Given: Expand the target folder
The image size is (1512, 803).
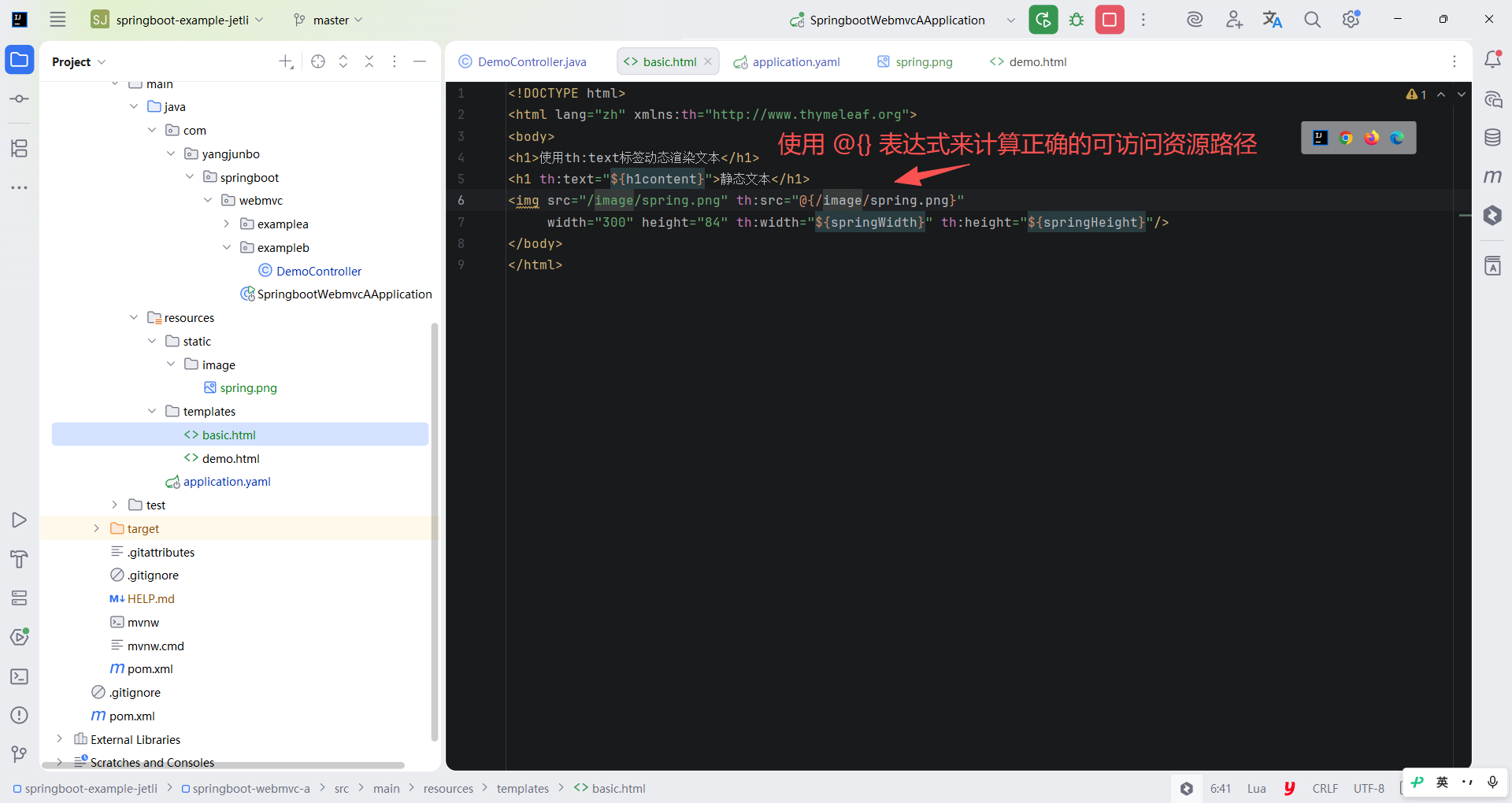Looking at the screenshot, I should tap(97, 528).
